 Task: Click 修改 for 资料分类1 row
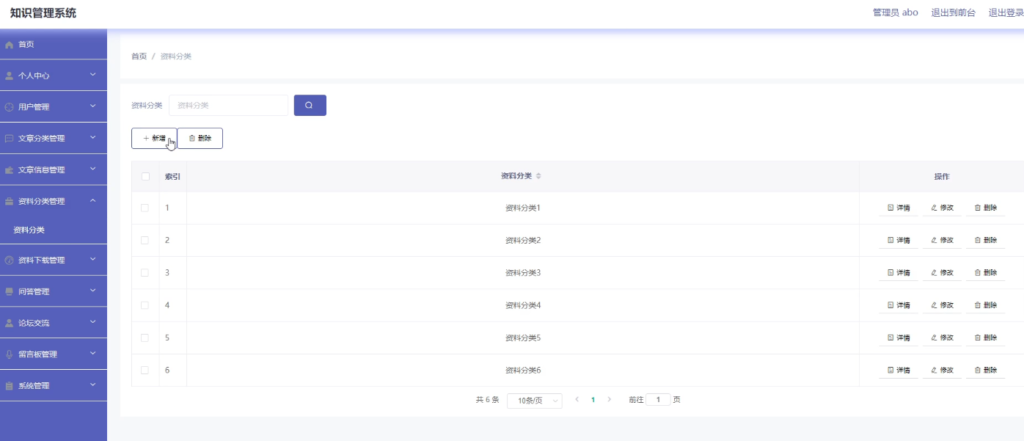tap(942, 208)
